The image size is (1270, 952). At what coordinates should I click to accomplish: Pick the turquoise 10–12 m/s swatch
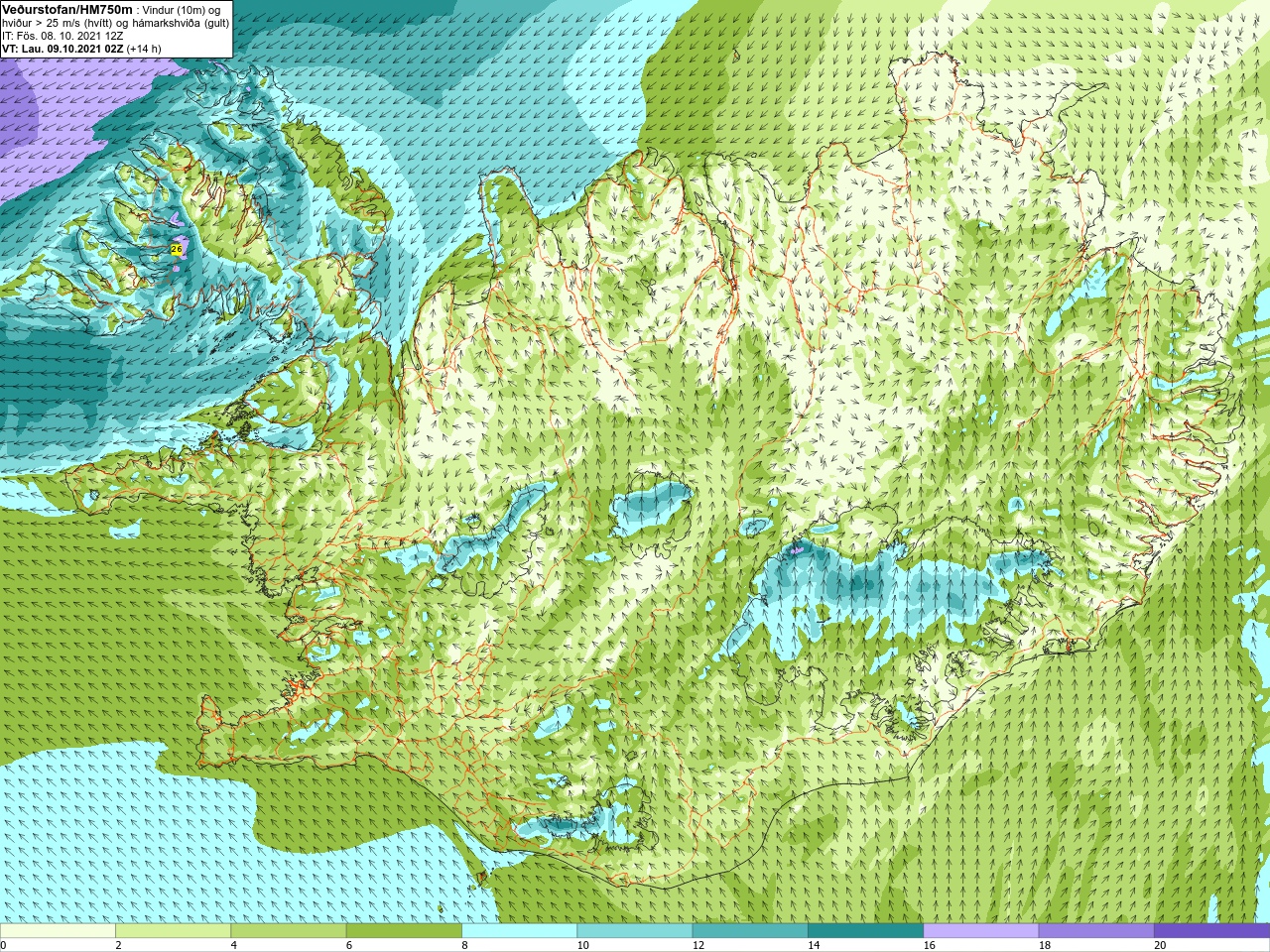634,931
